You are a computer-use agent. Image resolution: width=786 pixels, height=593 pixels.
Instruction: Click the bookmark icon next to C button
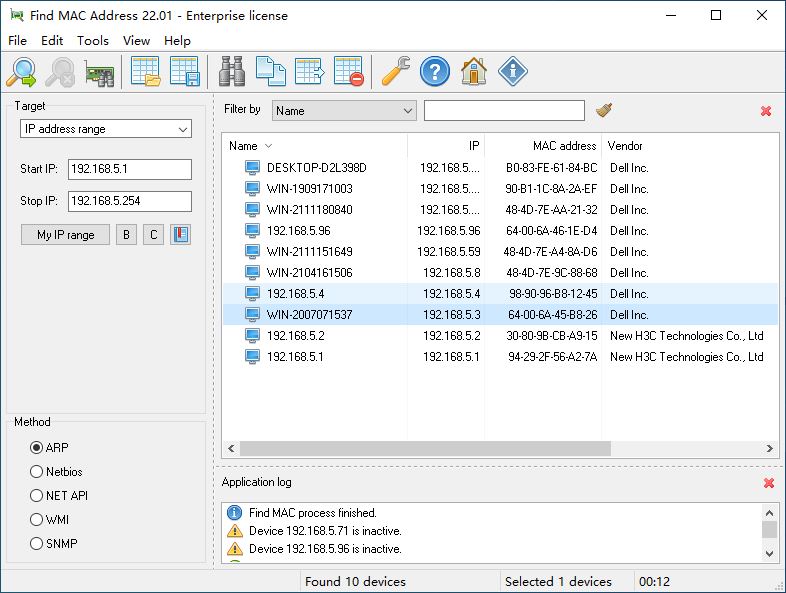point(180,235)
